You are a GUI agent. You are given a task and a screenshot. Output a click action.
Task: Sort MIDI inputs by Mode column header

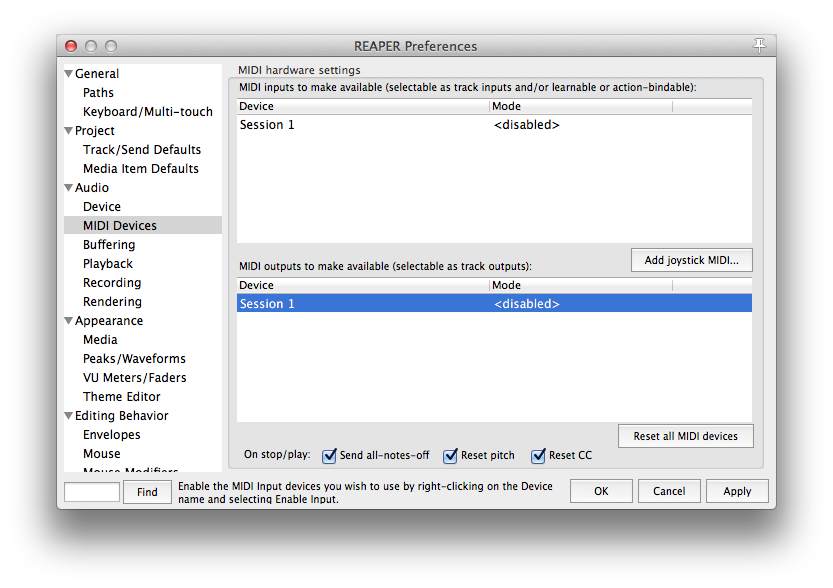[581, 106]
